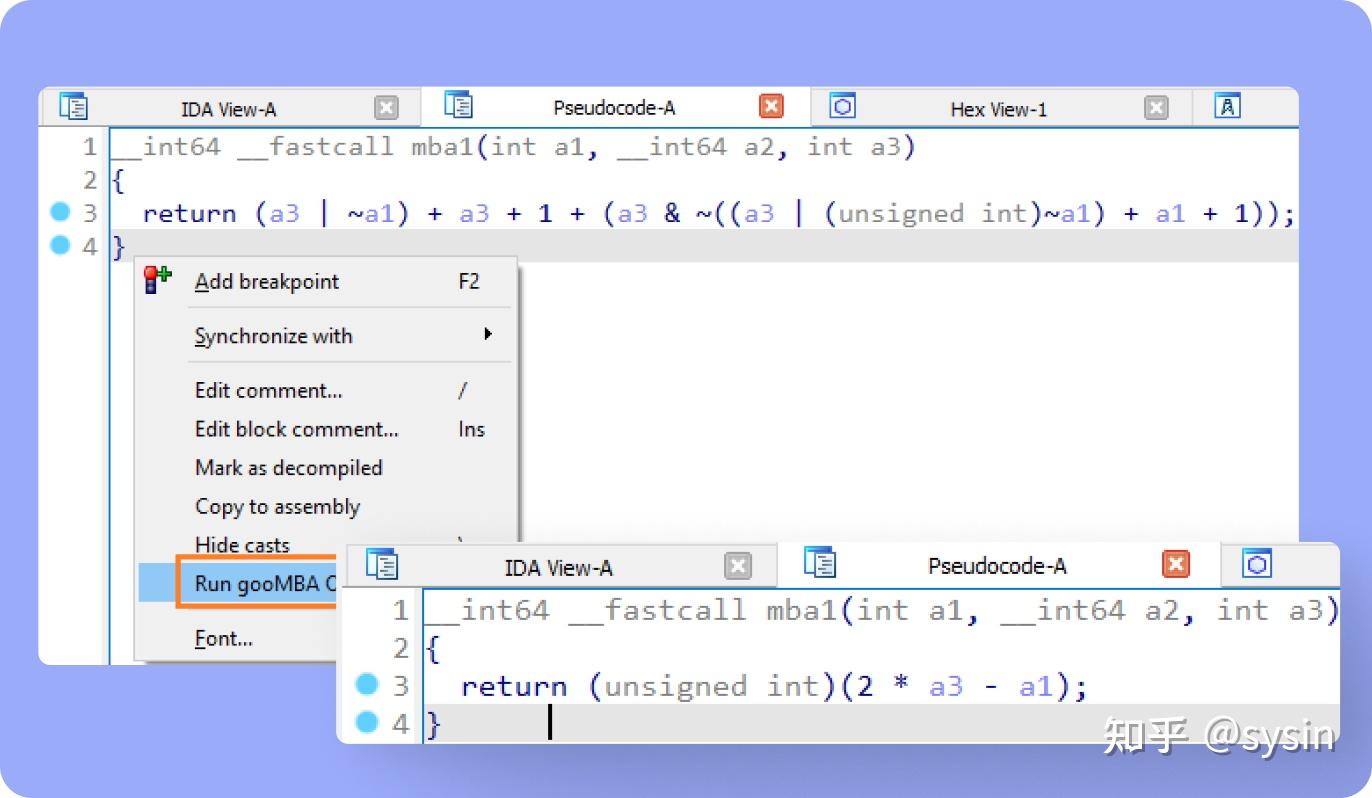Toggle the breakpoint marker on line 4
The width and height of the screenshot is (1372, 798).
click(62, 246)
